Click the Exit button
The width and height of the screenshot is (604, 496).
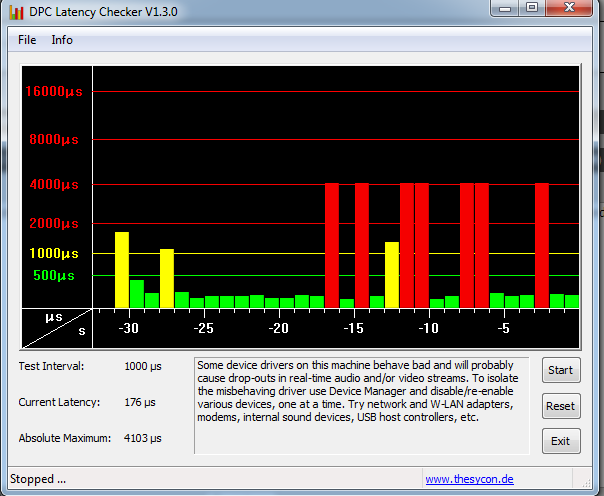pyautogui.click(x=560, y=441)
